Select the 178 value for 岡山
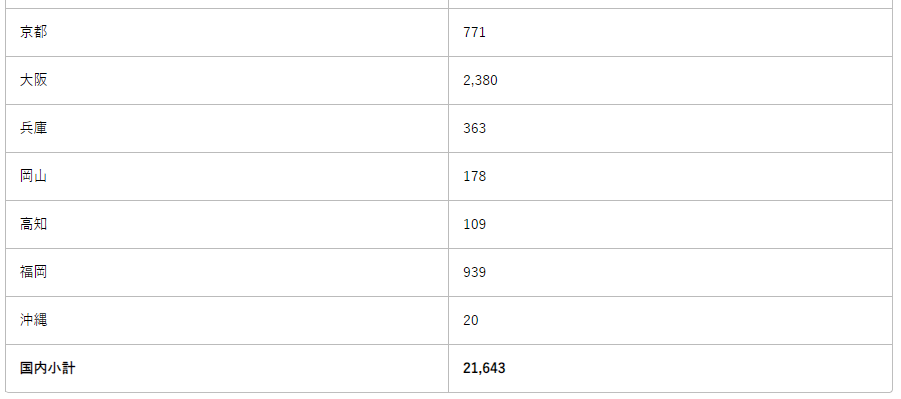Screen dimensions: 901x399 pos(474,177)
